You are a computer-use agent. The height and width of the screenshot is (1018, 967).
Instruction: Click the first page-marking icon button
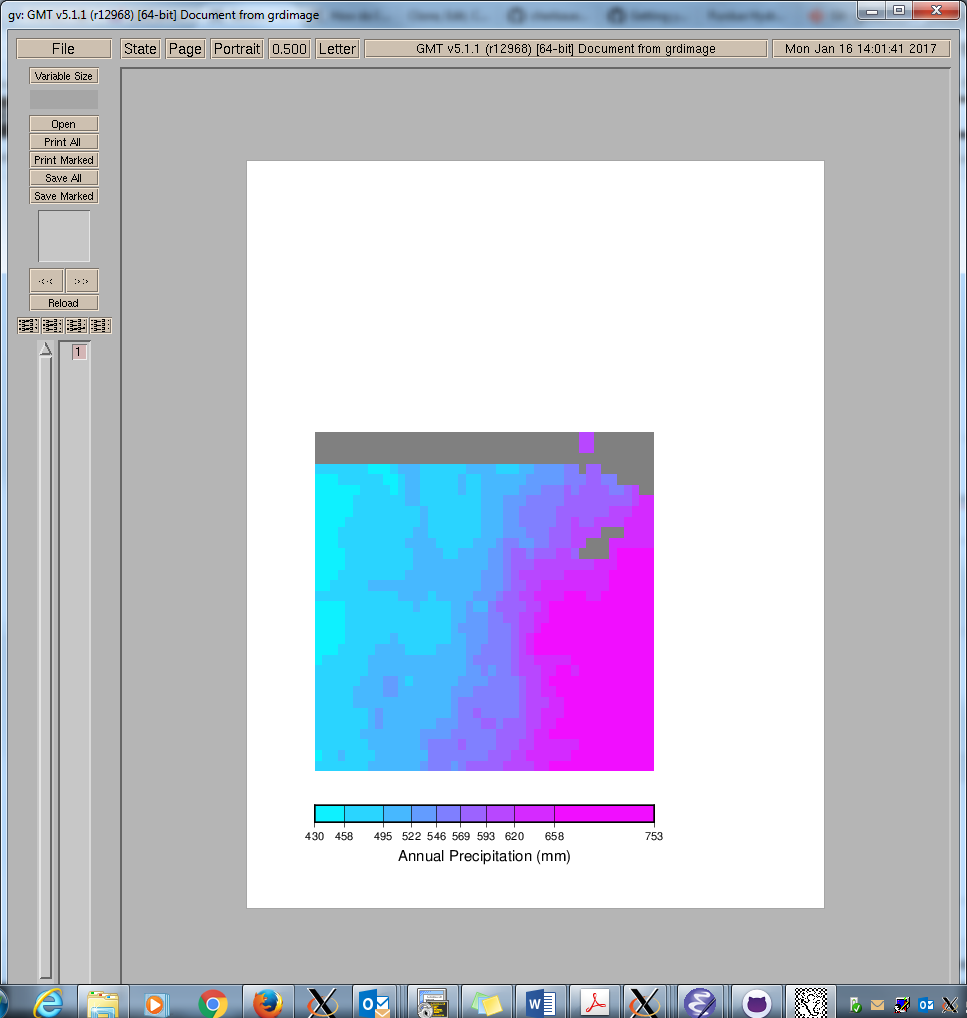point(28,326)
